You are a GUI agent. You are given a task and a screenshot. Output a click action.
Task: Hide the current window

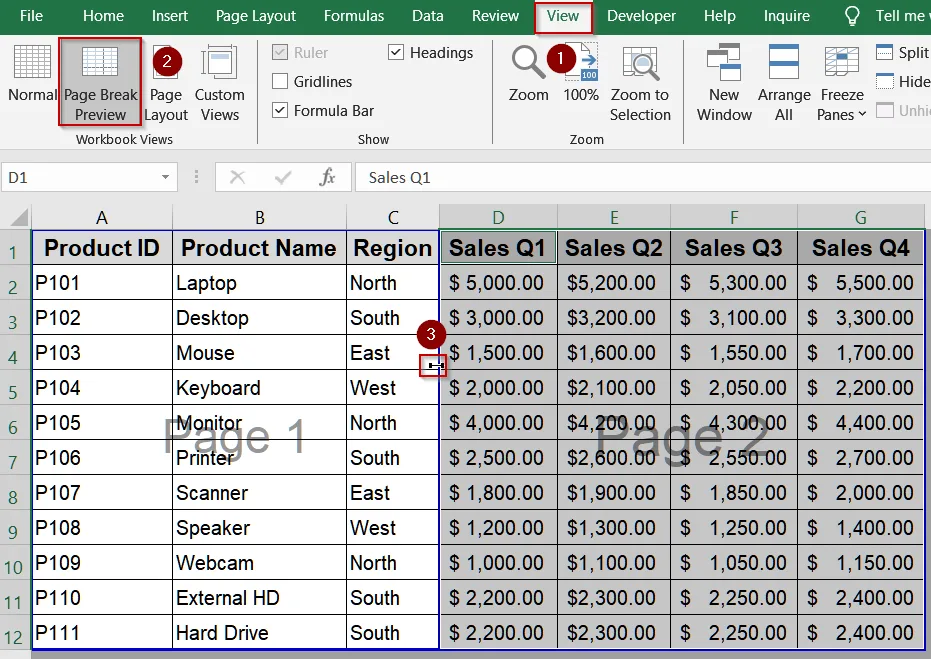click(x=902, y=81)
